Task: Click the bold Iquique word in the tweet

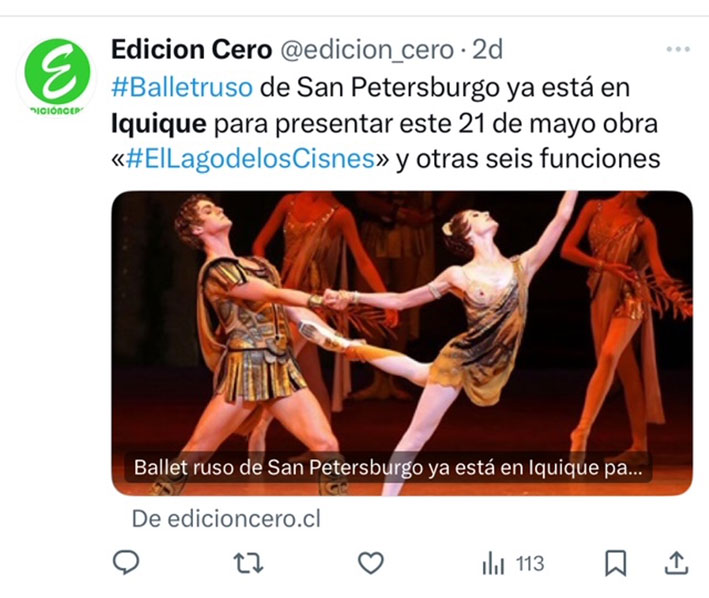Action: click(159, 123)
